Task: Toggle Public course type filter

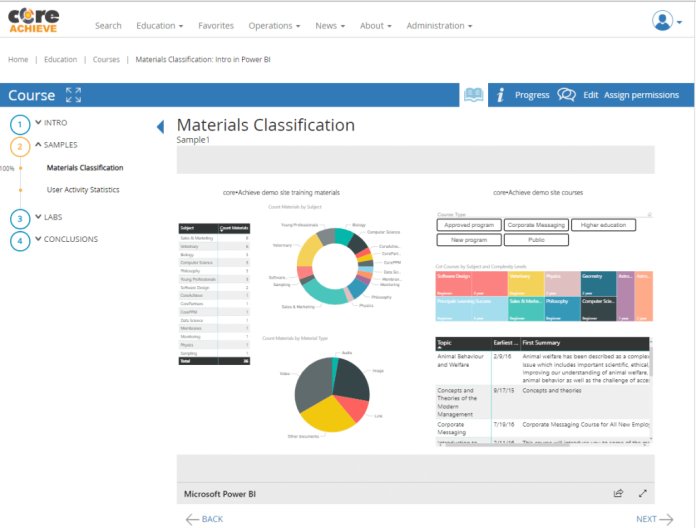Action: point(536,240)
